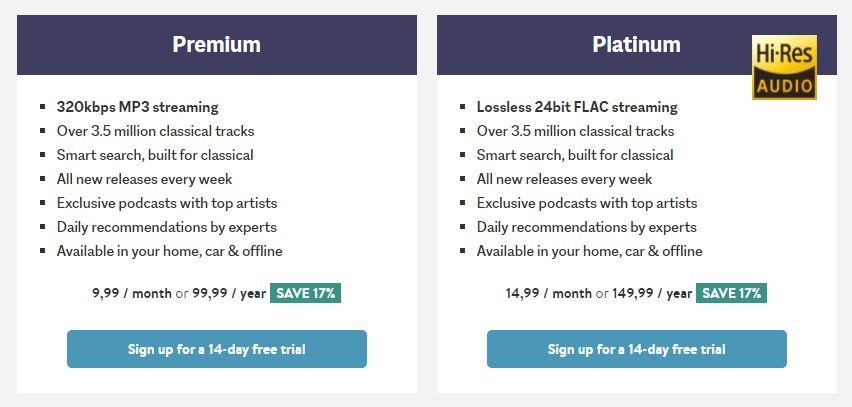Click Premium's Smart search feature line
852x407 pixels.
(155, 155)
